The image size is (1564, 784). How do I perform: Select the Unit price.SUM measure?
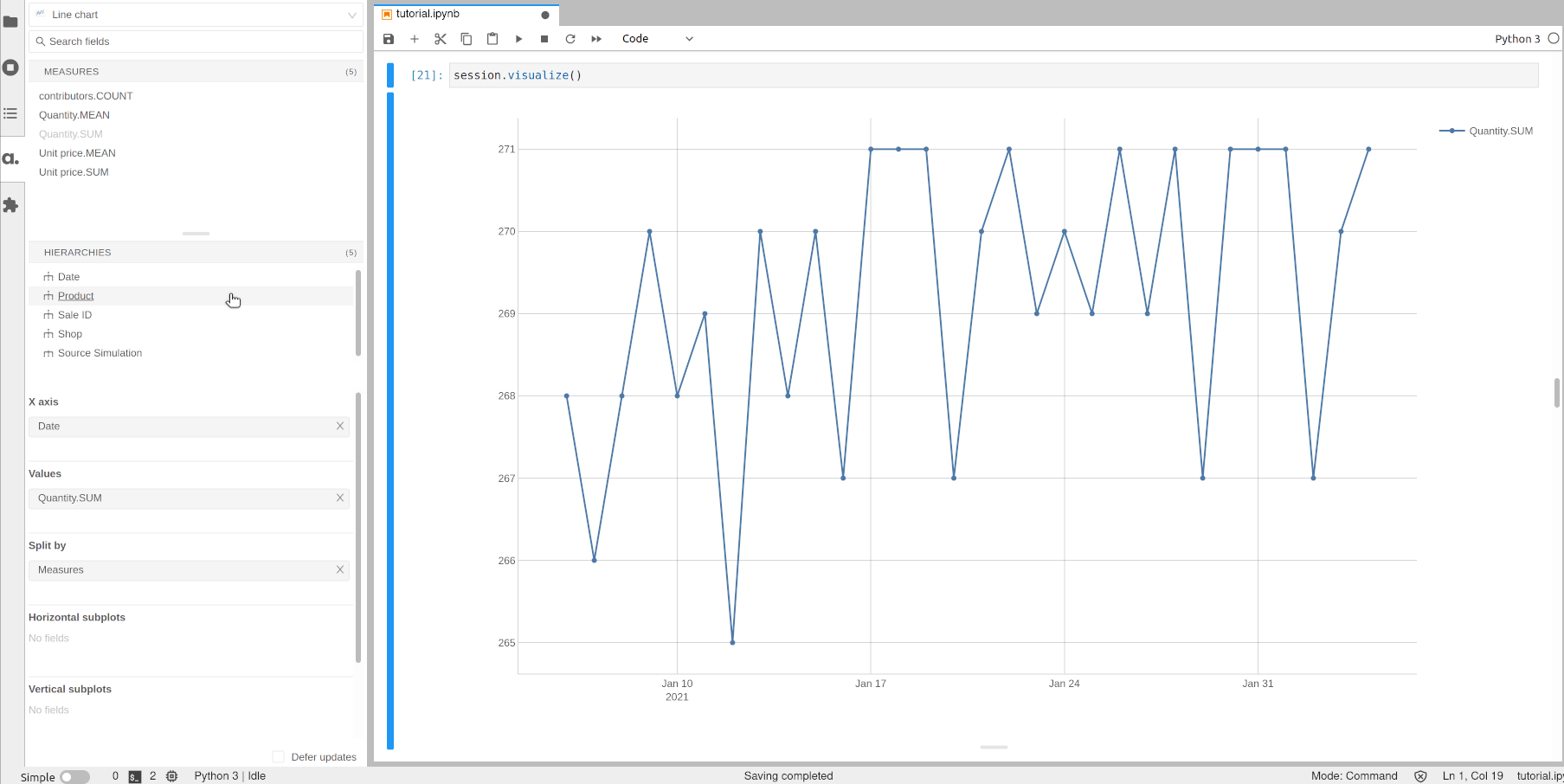(74, 172)
